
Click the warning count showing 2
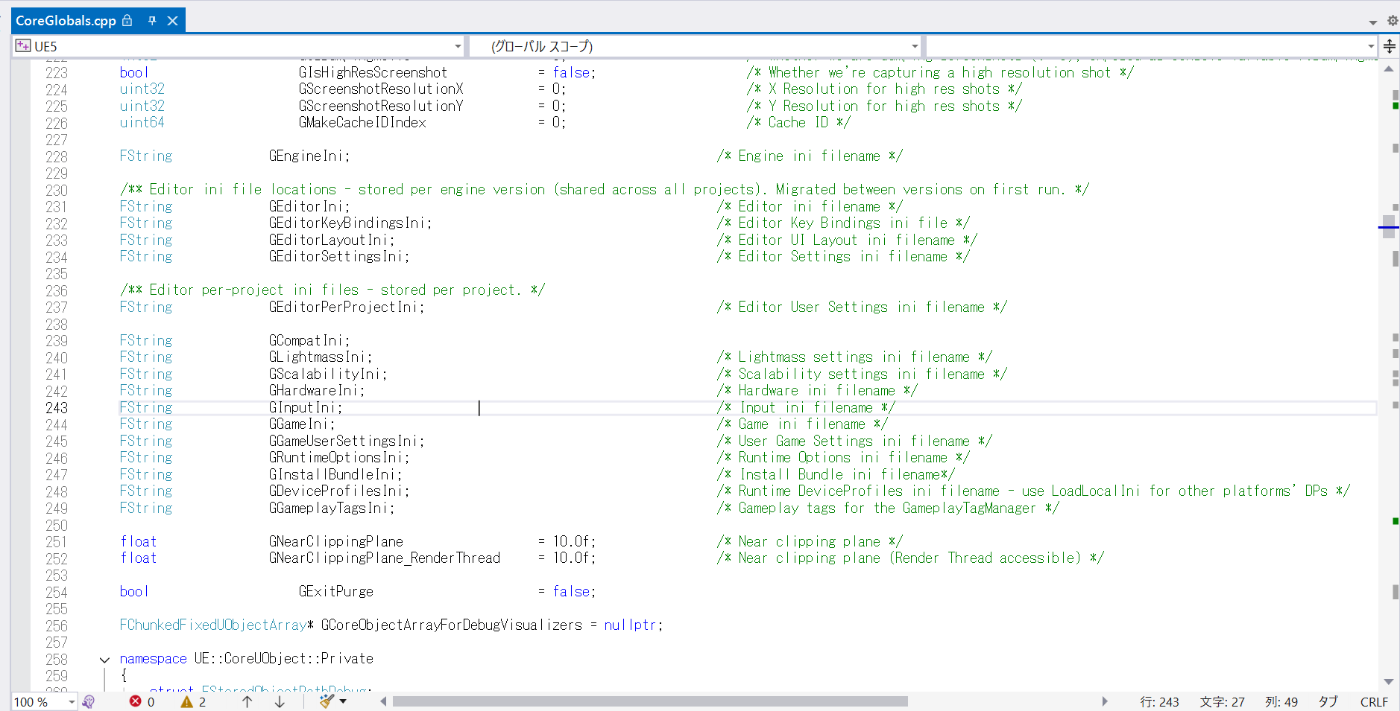click(x=193, y=702)
